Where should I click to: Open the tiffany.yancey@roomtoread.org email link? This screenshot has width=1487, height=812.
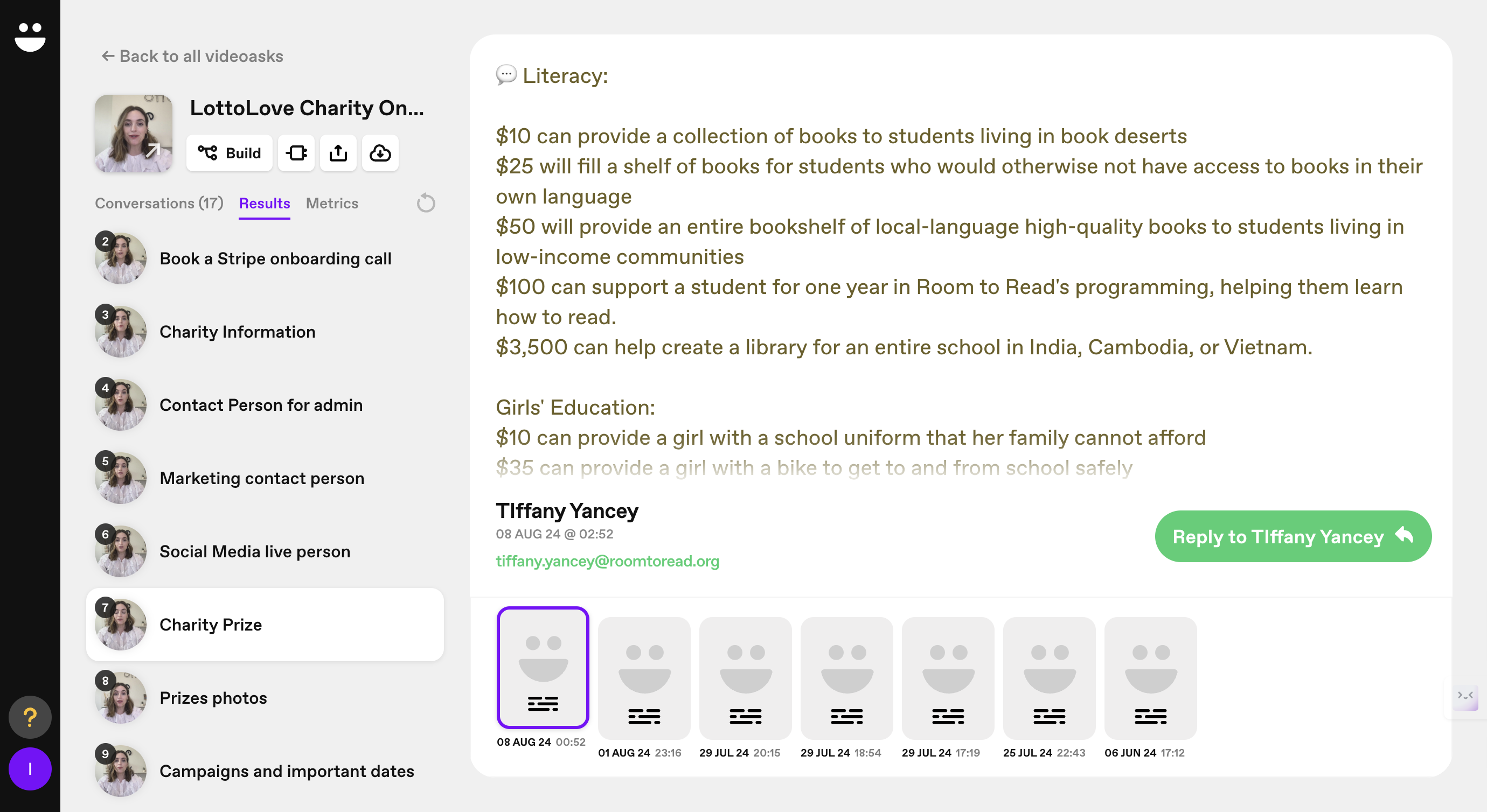coord(607,561)
